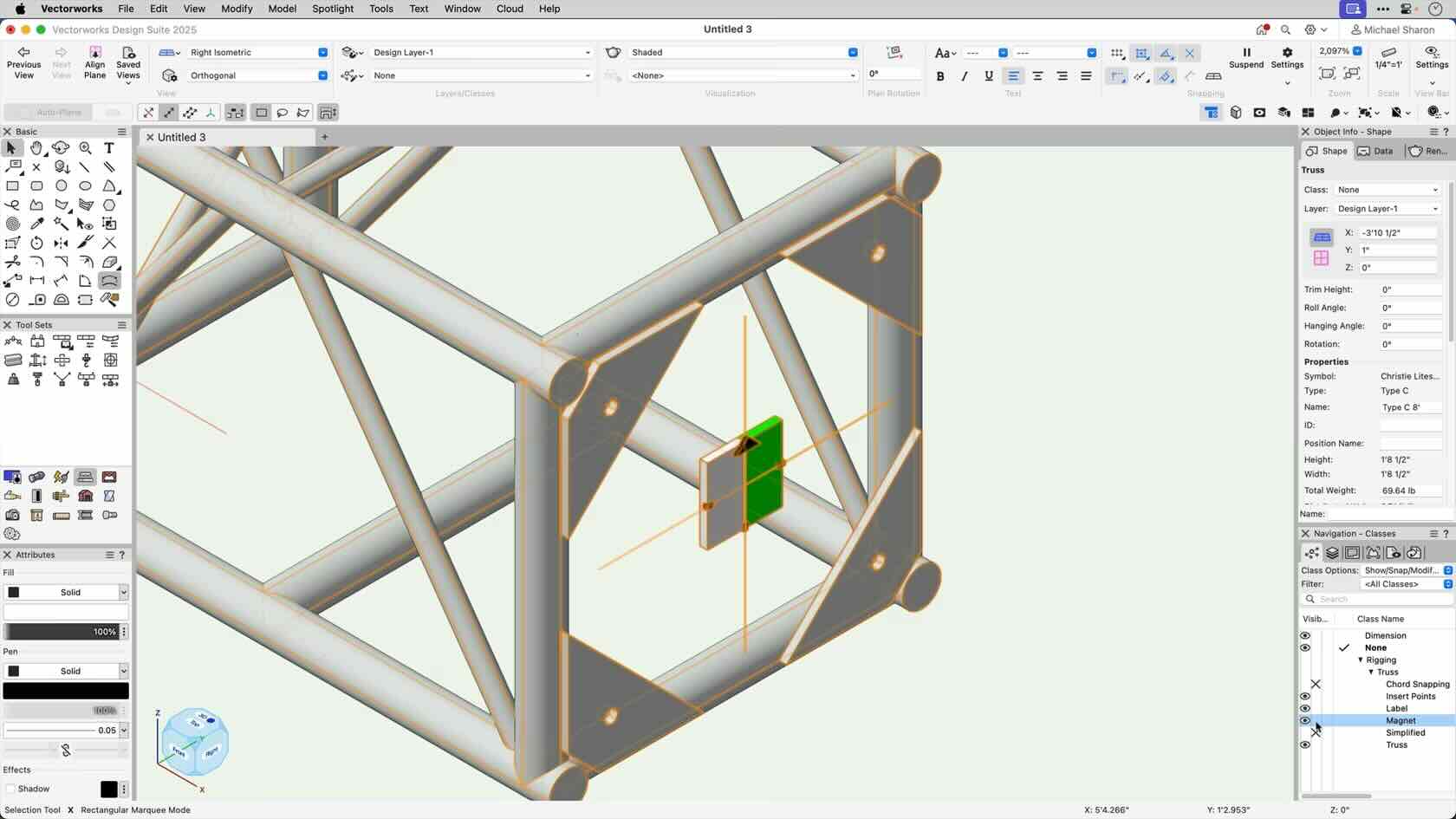Toggle visibility of Dimension class
The height and width of the screenshot is (819, 1456).
[1305, 635]
